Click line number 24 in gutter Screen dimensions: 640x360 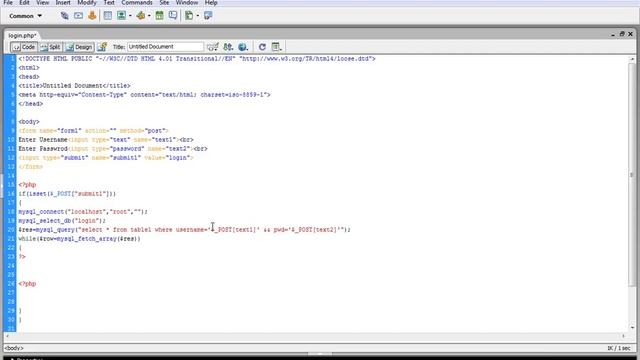click(11, 266)
